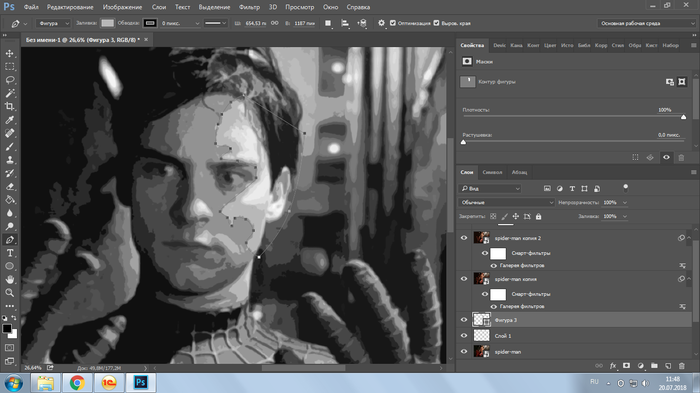Select the Eraser tool

[10, 186]
